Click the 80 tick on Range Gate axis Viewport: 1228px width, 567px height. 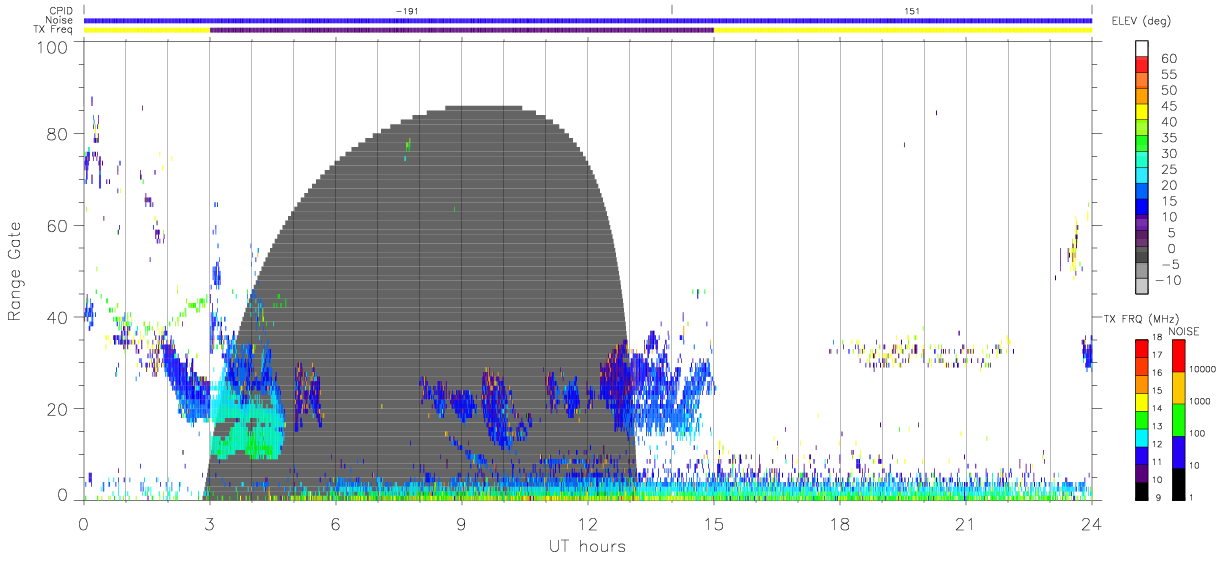coord(57,134)
